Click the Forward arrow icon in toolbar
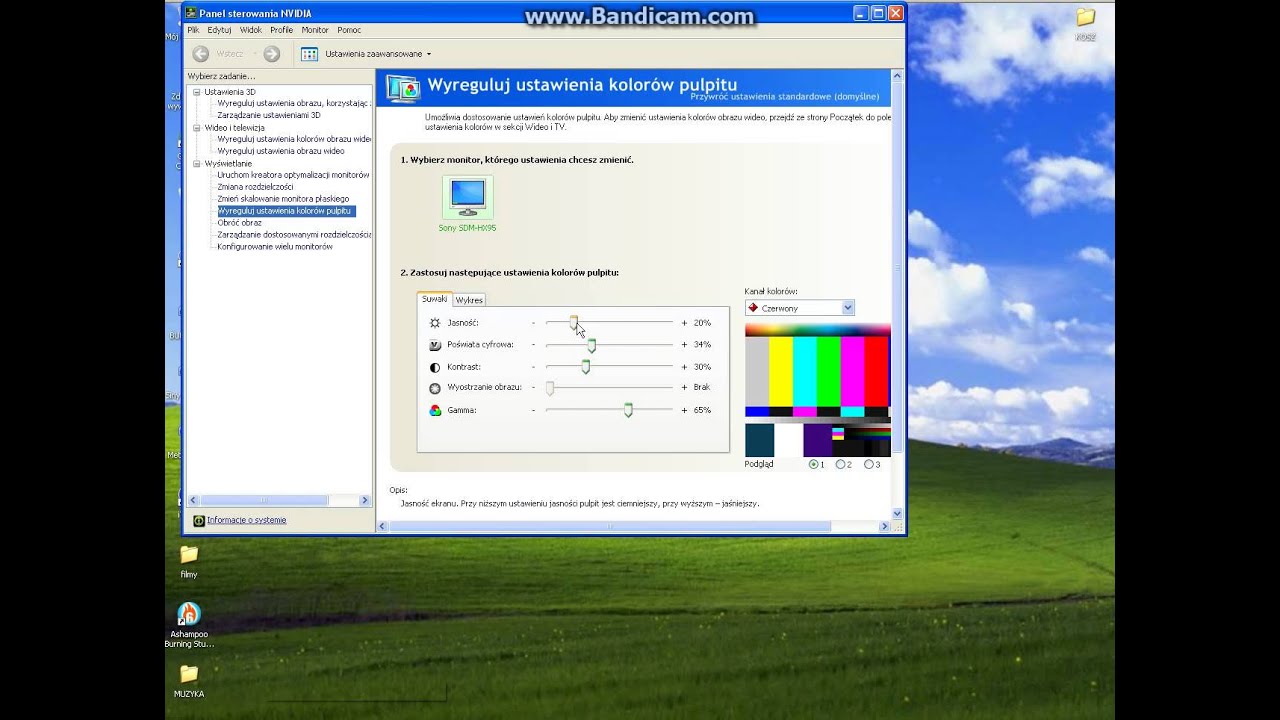Viewport: 1280px width, 720px height. pos(271,54)
